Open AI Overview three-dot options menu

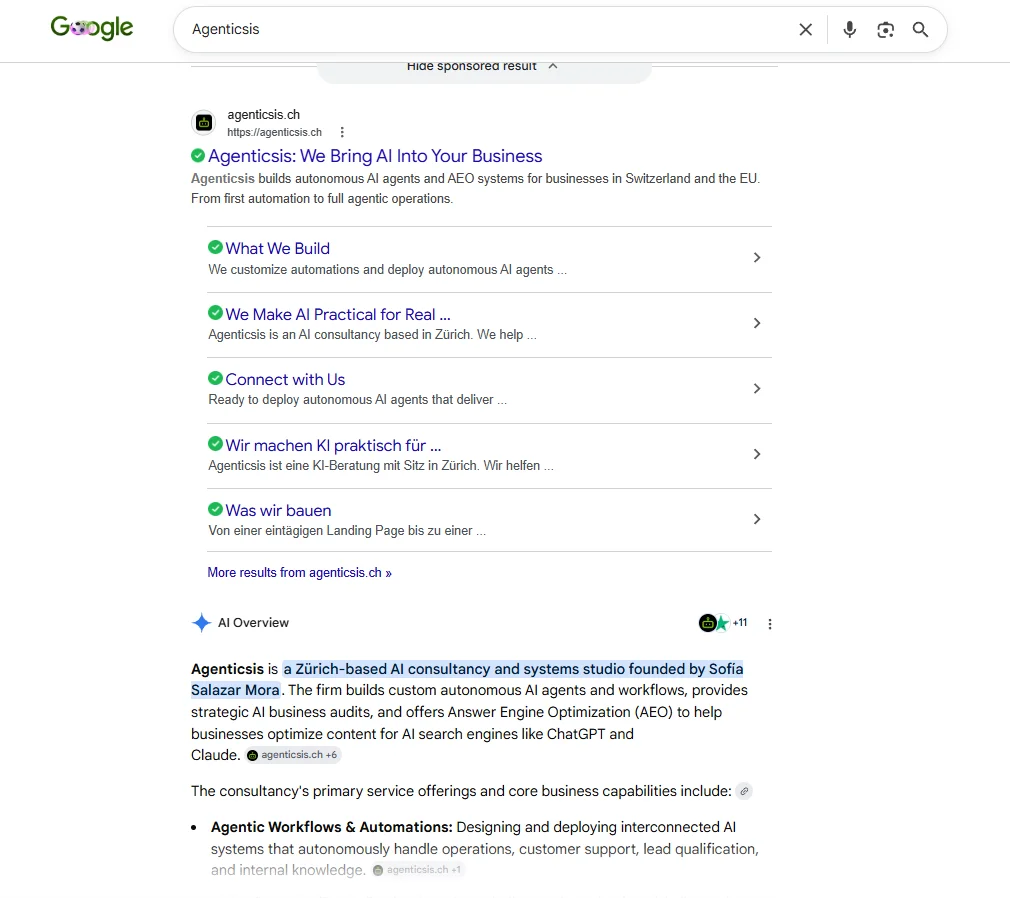770,624
